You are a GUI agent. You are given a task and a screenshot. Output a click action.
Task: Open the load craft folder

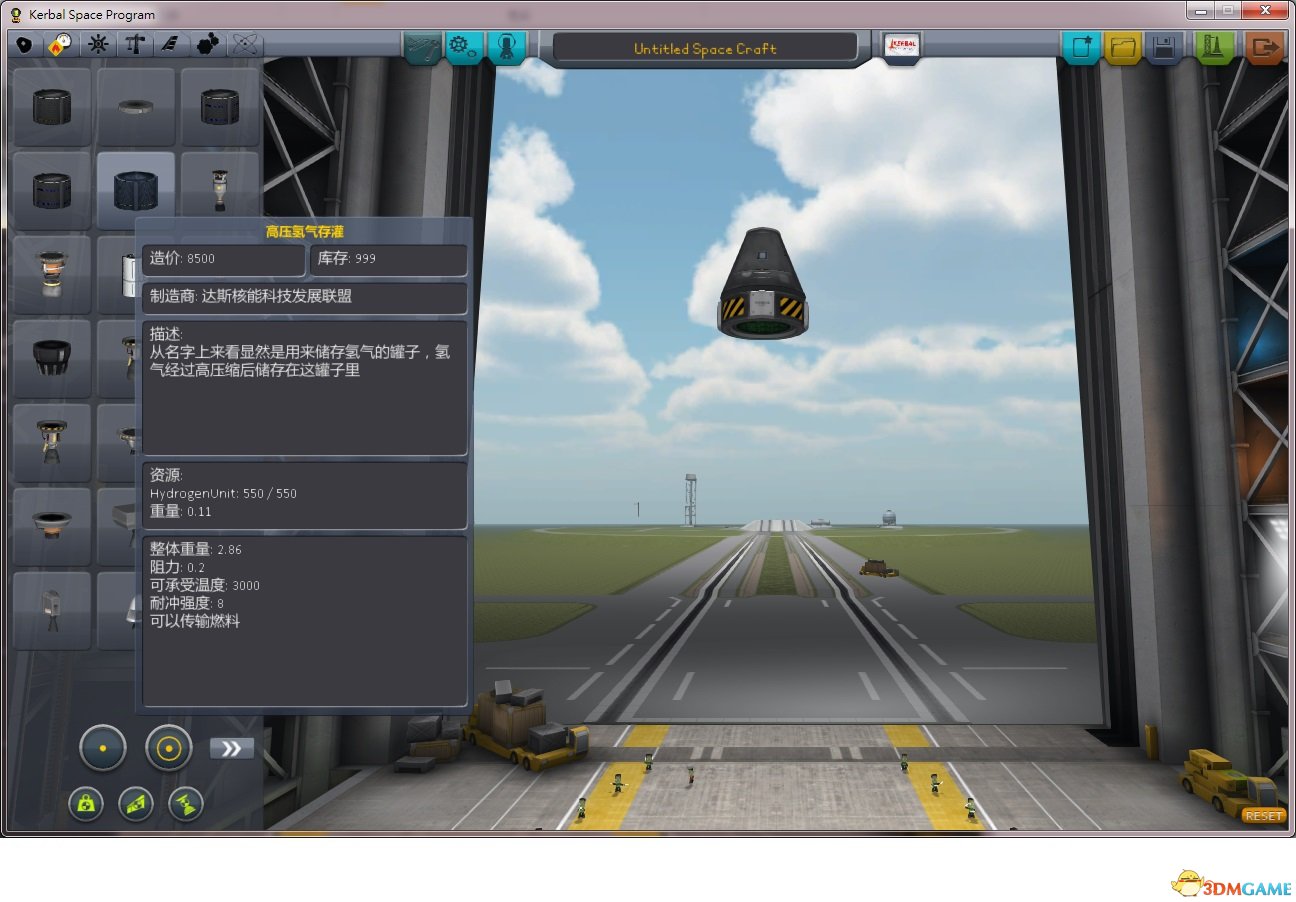(x=1122, y=47)
